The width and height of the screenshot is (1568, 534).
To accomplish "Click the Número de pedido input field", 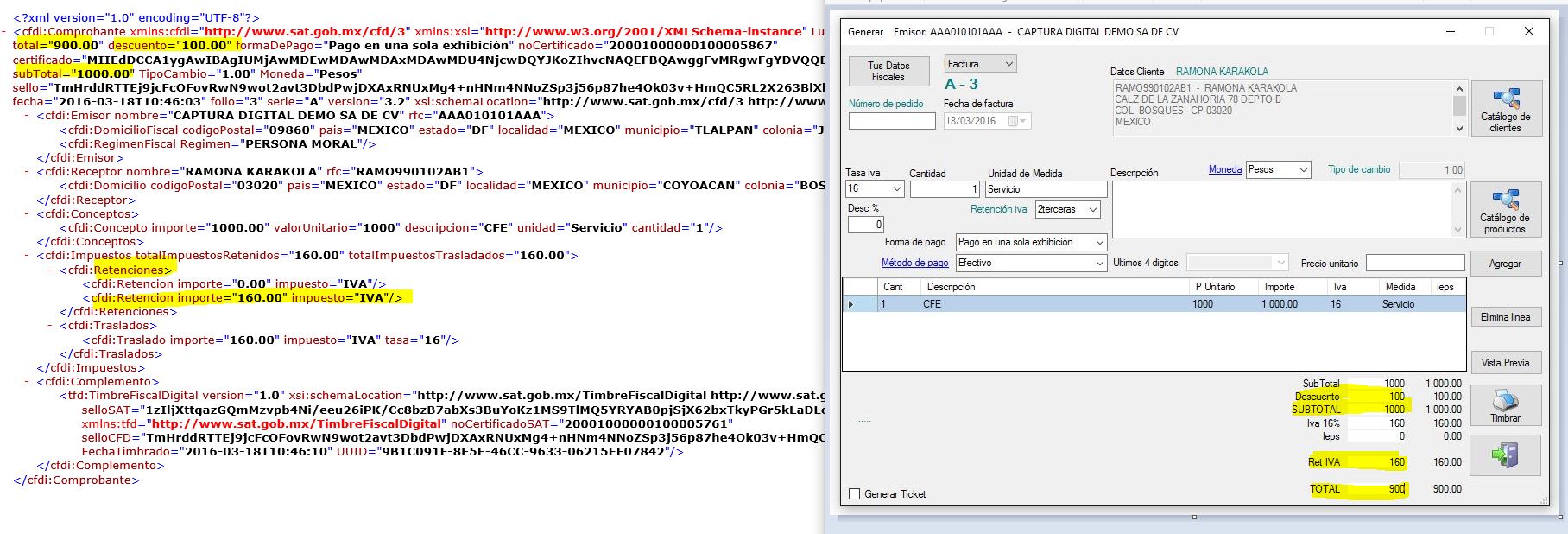I will click(x=892, y=121).
